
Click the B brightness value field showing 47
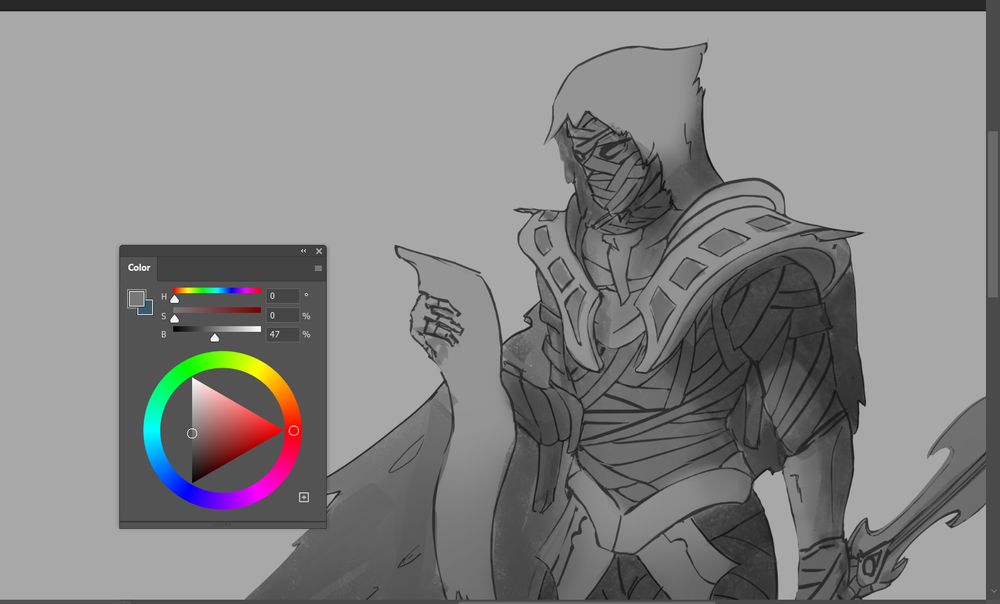[283, 334]
